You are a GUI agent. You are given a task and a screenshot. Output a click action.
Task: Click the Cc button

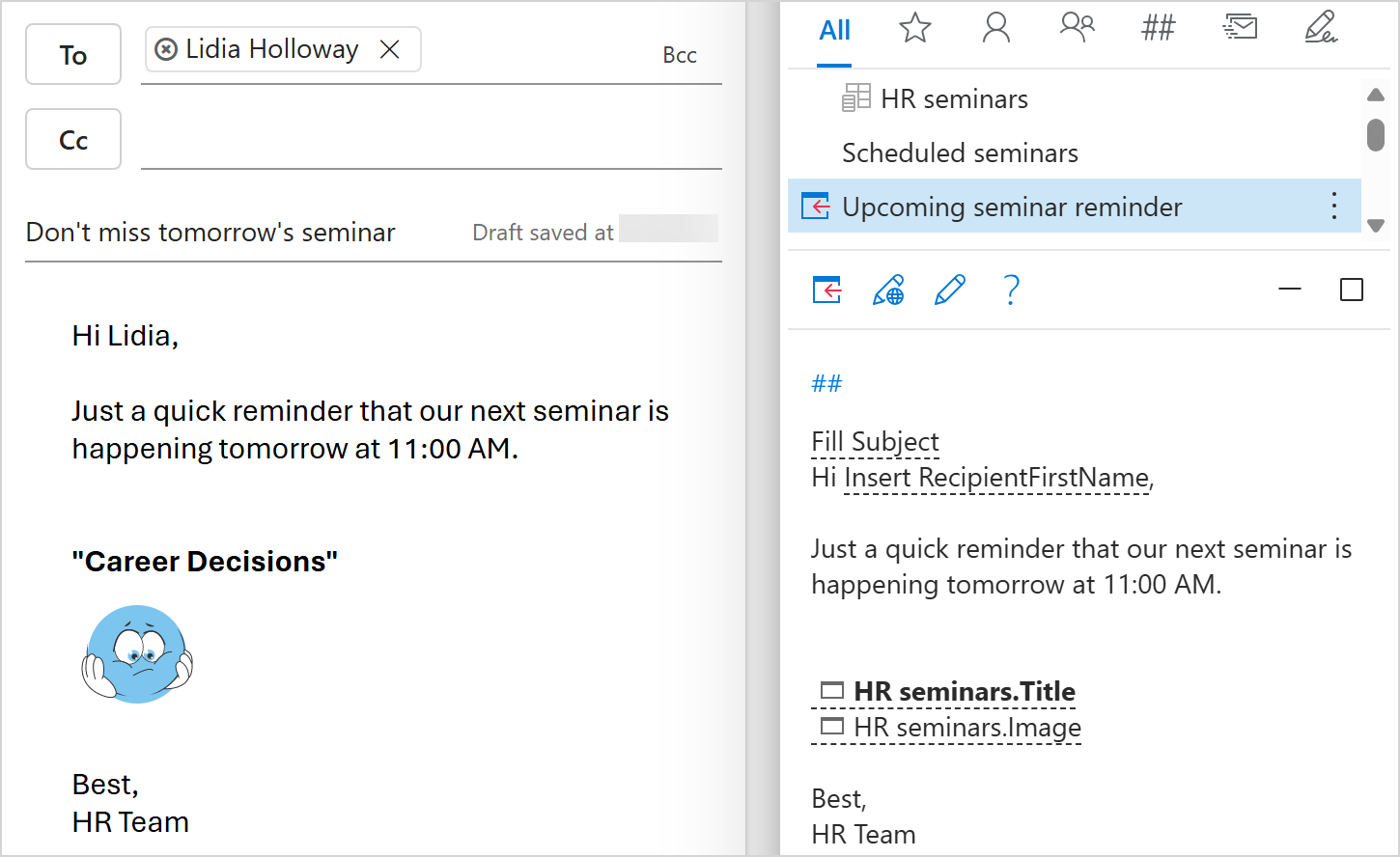click(x=72, y=138)
